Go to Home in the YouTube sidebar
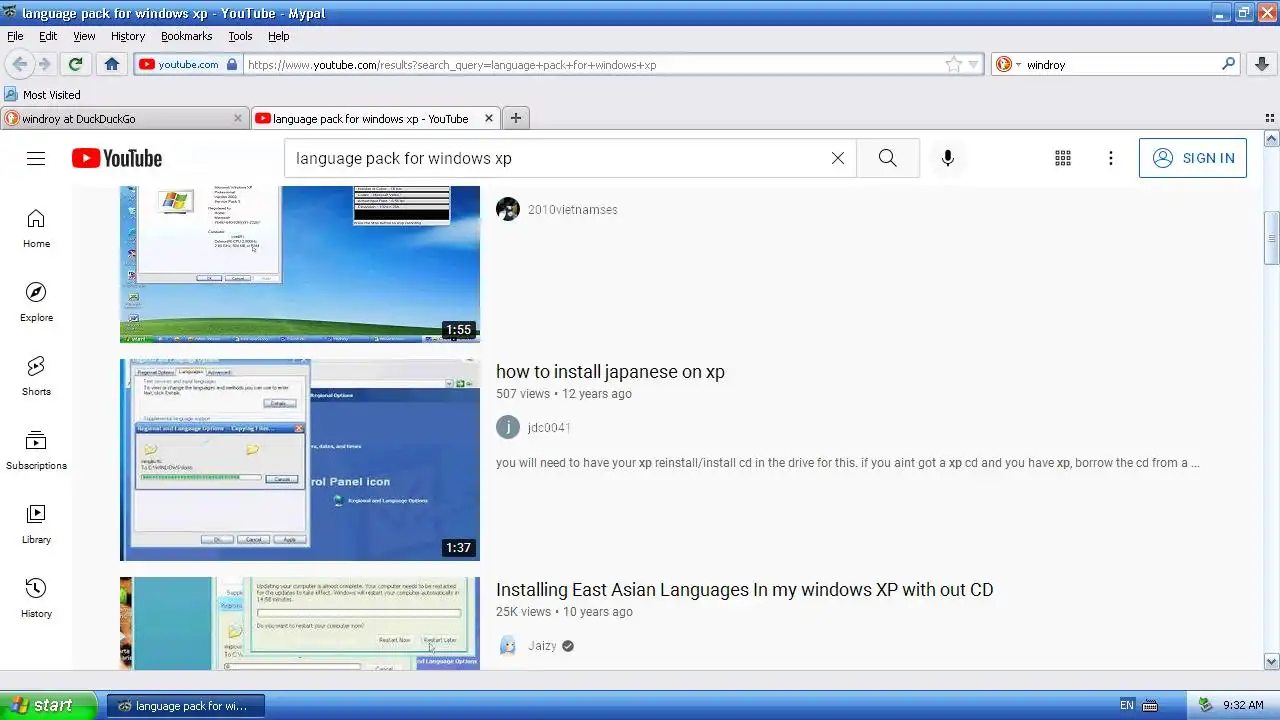This screenshot has height=720, width=1280. pos(36,229)
